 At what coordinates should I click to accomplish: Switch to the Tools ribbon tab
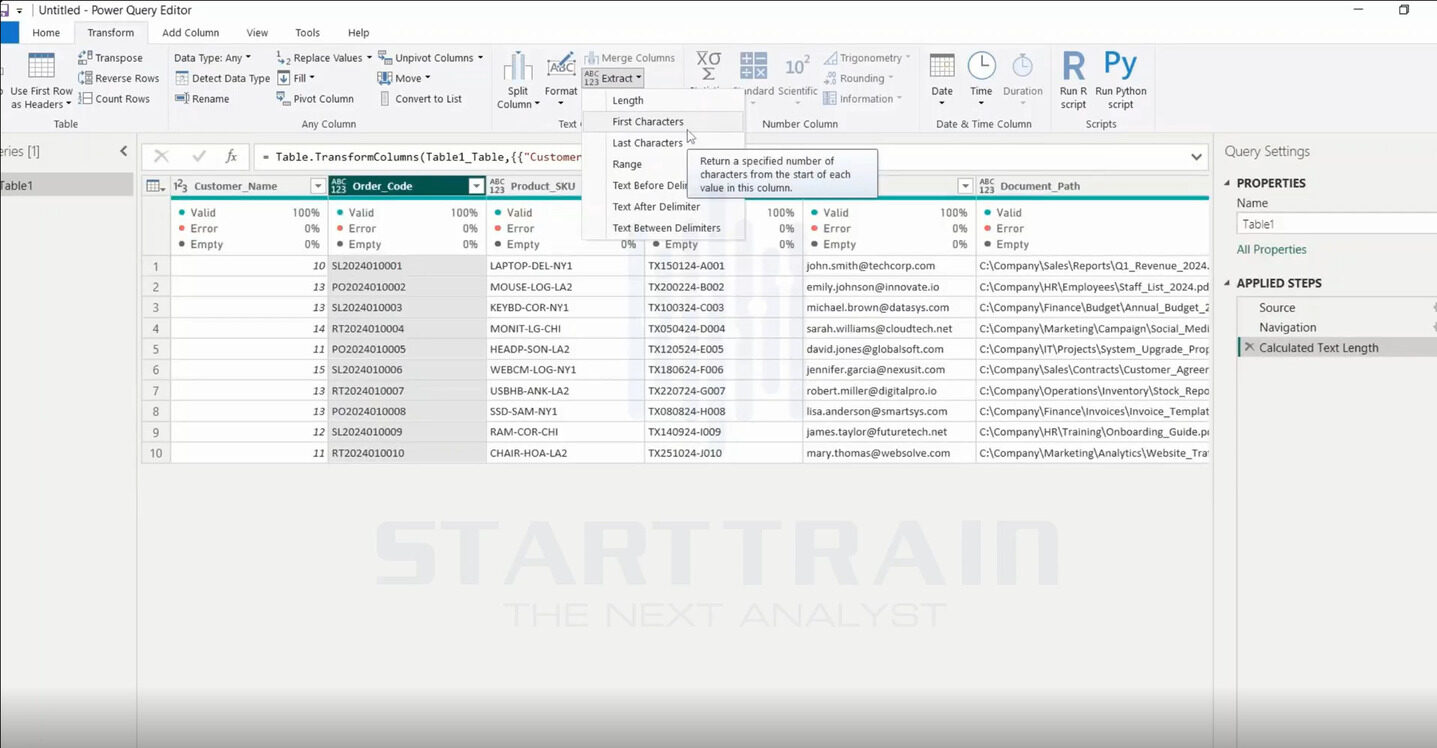click(x=308, y=33)
